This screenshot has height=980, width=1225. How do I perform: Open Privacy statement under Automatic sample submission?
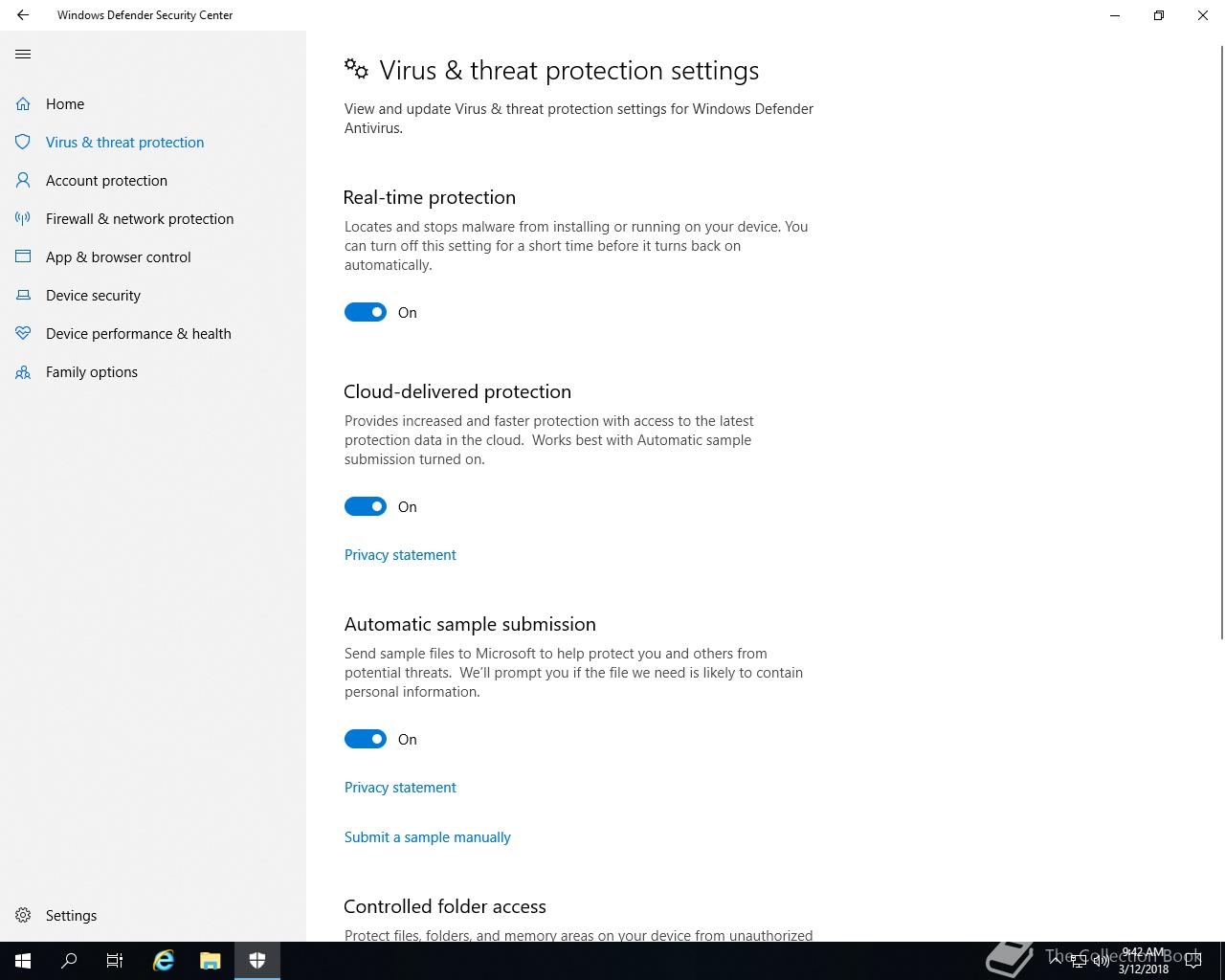(x=400, y=788)
